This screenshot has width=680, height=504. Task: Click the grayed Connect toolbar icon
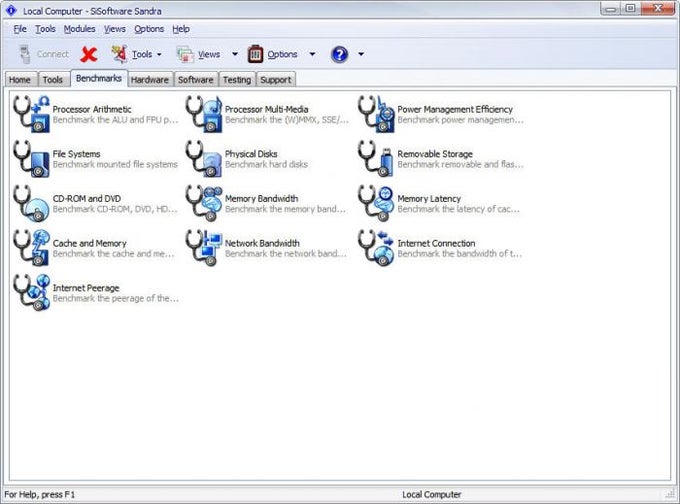[x=25, y=54]
